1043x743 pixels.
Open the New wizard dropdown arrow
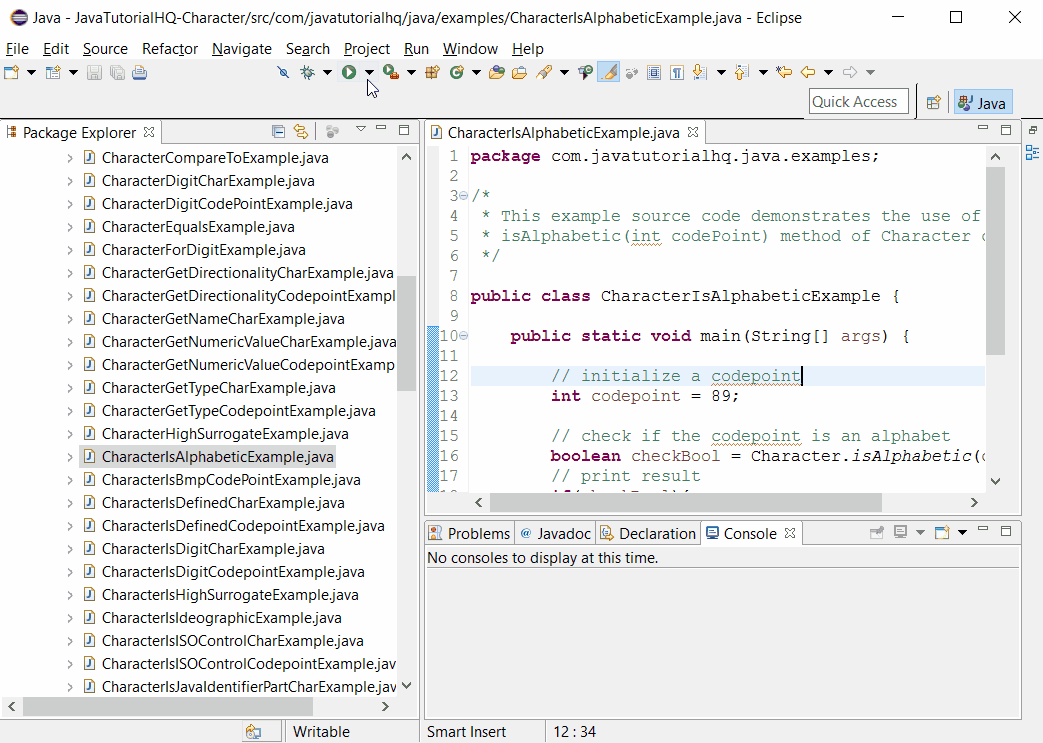pos(31,73)
